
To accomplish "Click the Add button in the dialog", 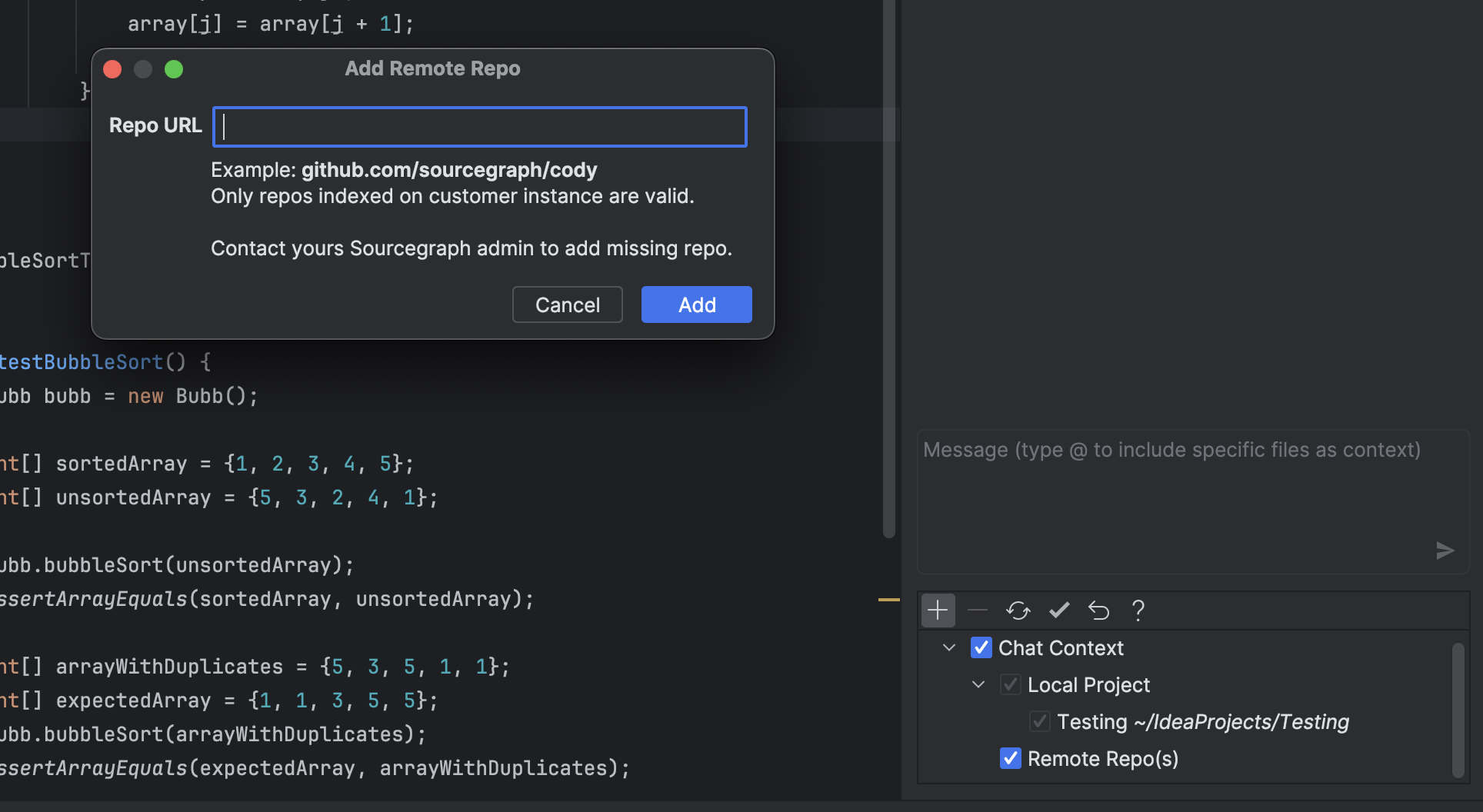I will tap(697, 304).
